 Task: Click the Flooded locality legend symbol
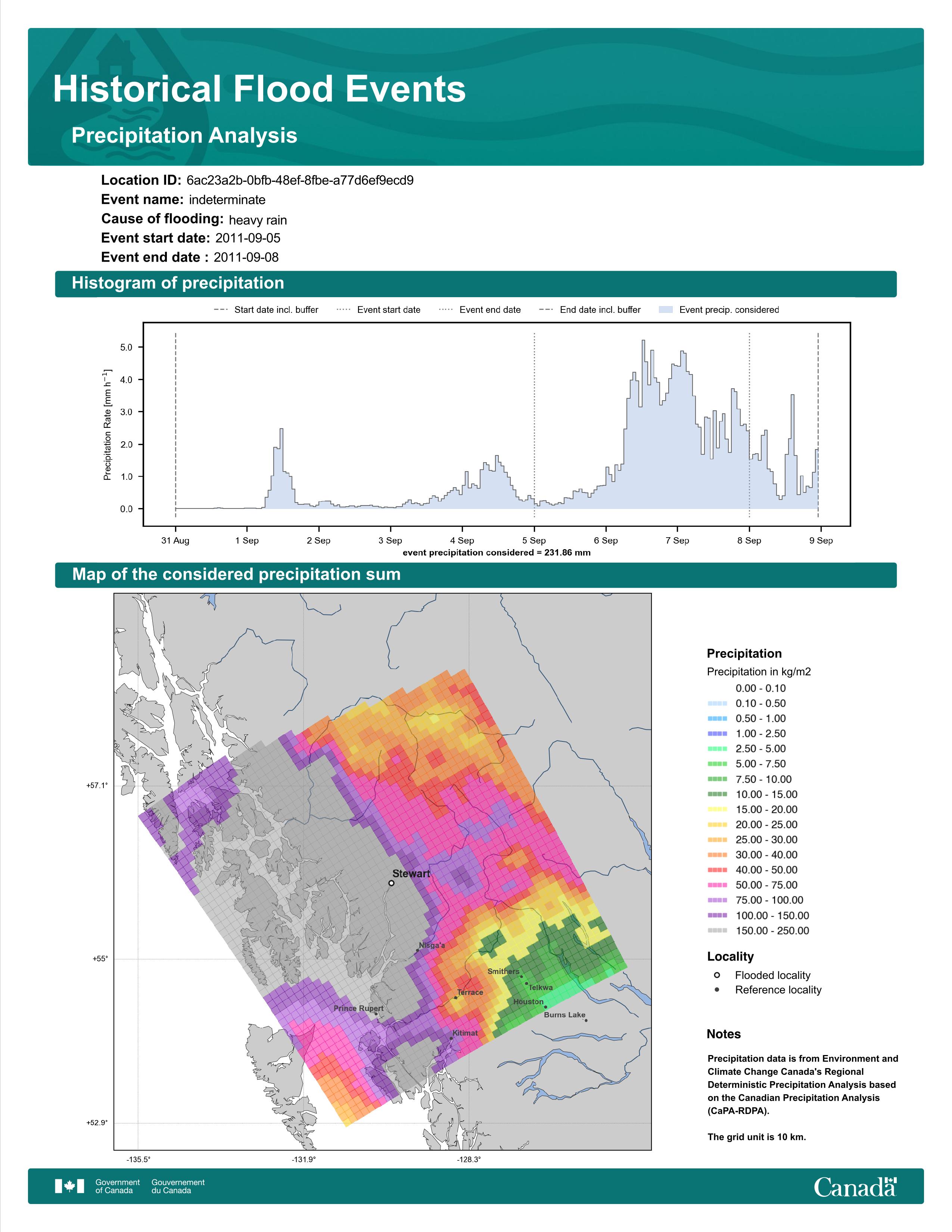717,975
